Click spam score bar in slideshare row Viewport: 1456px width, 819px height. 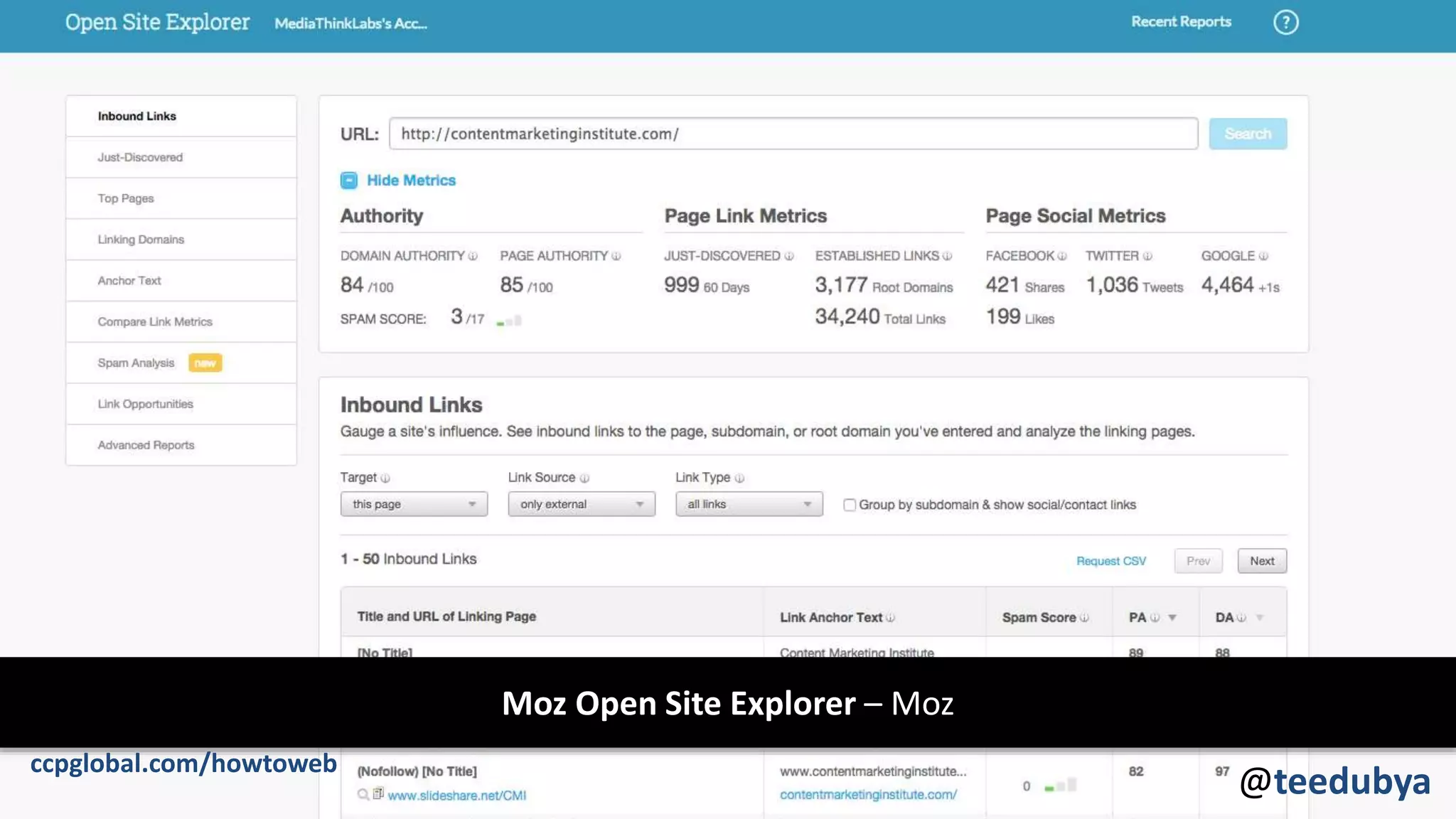coord(1061,785)
